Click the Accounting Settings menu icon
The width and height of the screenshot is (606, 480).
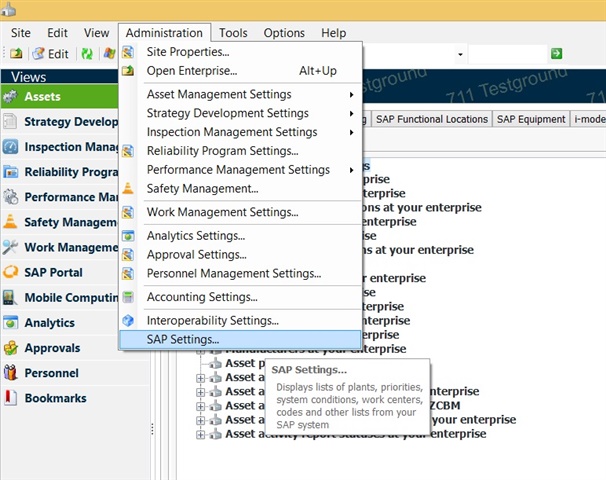pos(128,297)
